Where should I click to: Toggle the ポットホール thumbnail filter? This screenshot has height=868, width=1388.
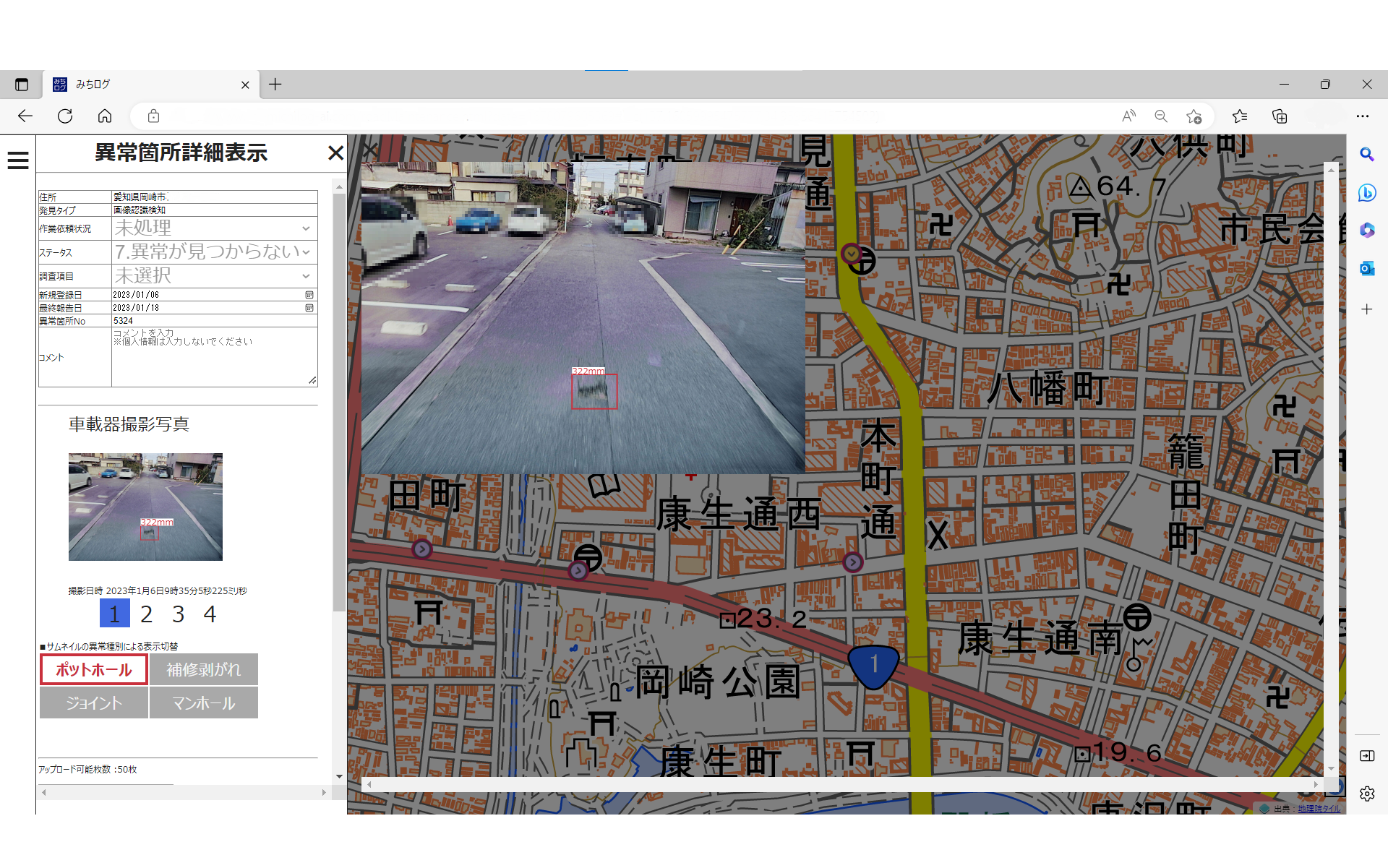[93, 669]
